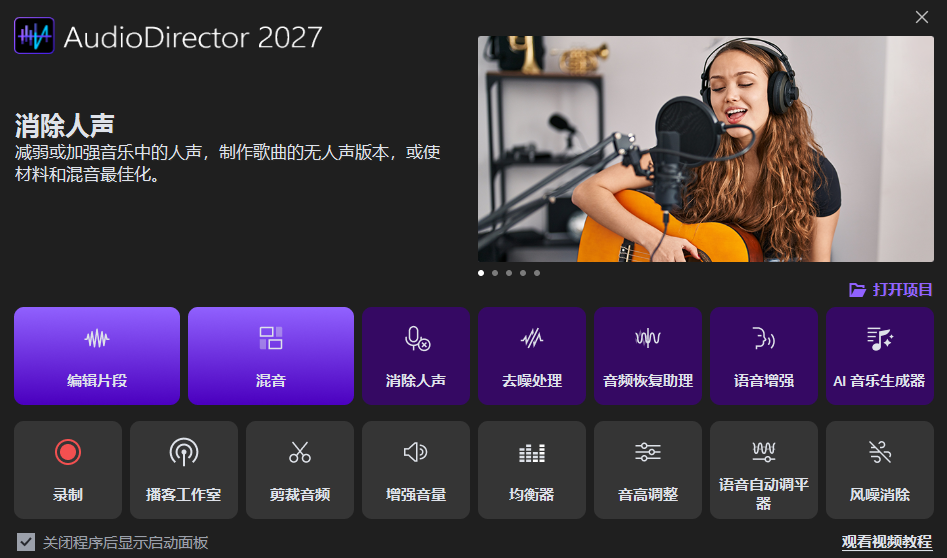Screen dimensions: 947x558
Task: Launch the 混音 mixing room tile
Action: point(271,356)
